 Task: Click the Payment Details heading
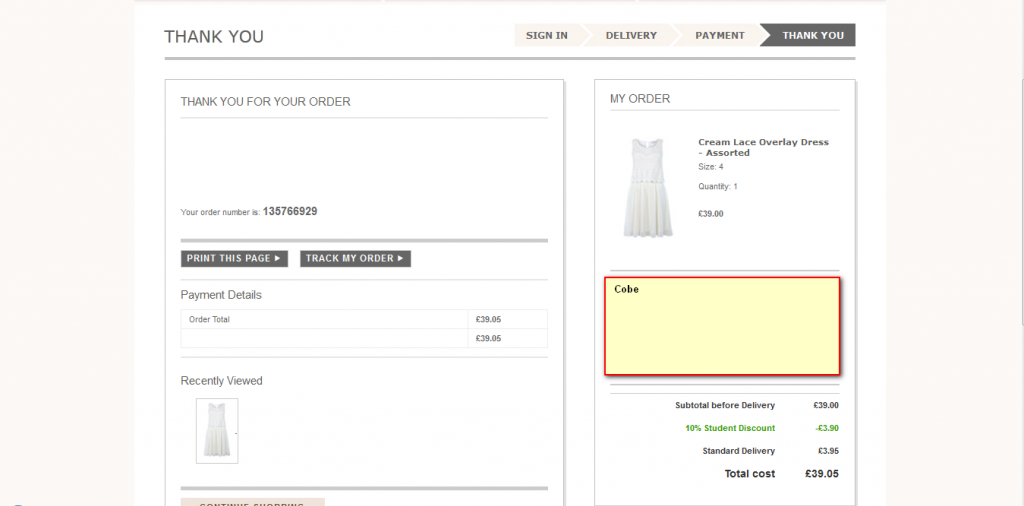point(221,295)
